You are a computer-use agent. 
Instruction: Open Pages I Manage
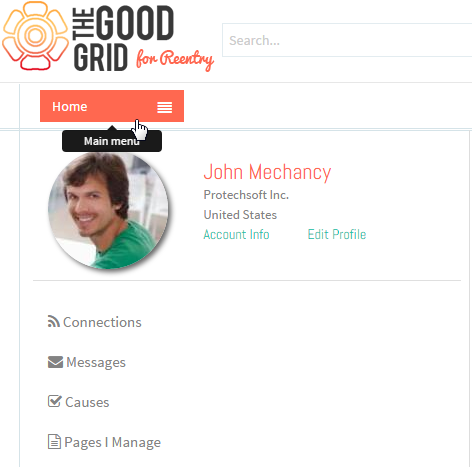(112, 442)
